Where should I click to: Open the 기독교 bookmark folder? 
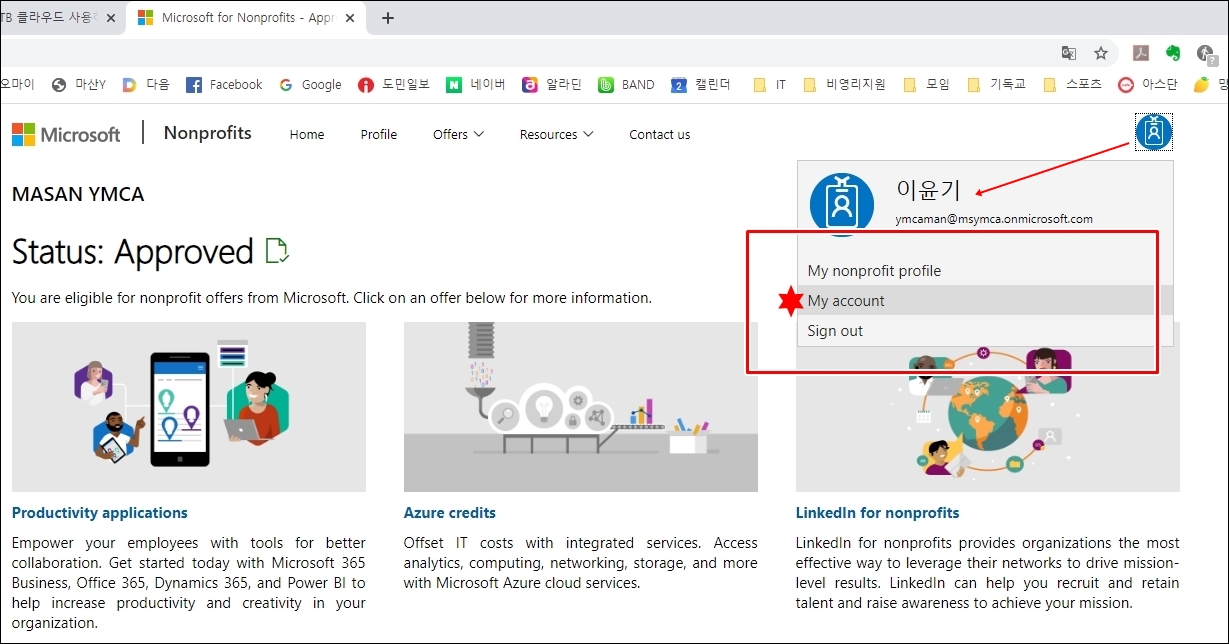(996, 85)
